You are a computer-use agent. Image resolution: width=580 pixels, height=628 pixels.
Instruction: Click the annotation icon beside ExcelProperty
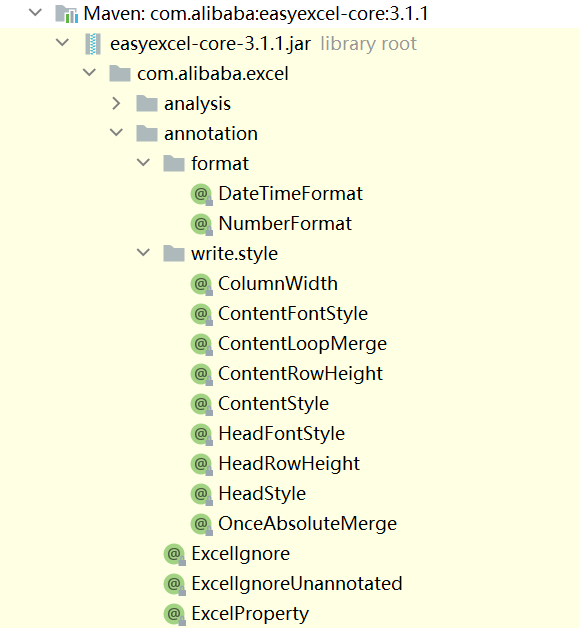[174, 614]
